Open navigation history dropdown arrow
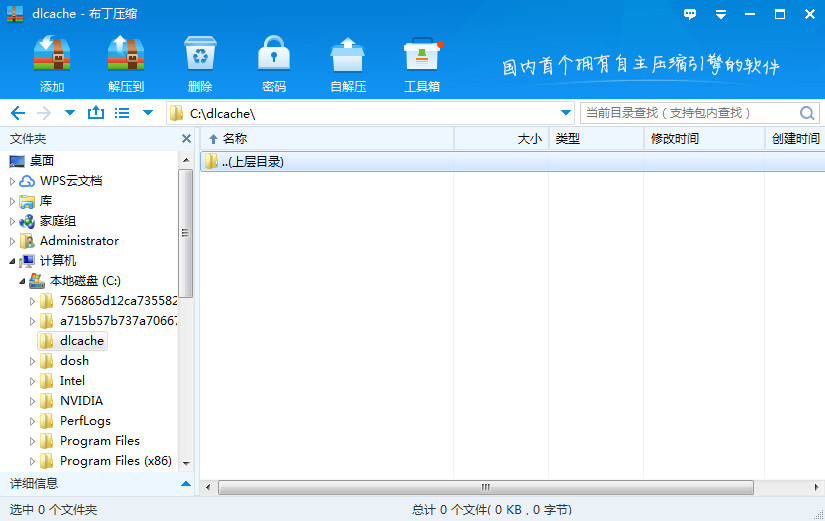This screenshot has height=521, width=825. pos(69,113)
